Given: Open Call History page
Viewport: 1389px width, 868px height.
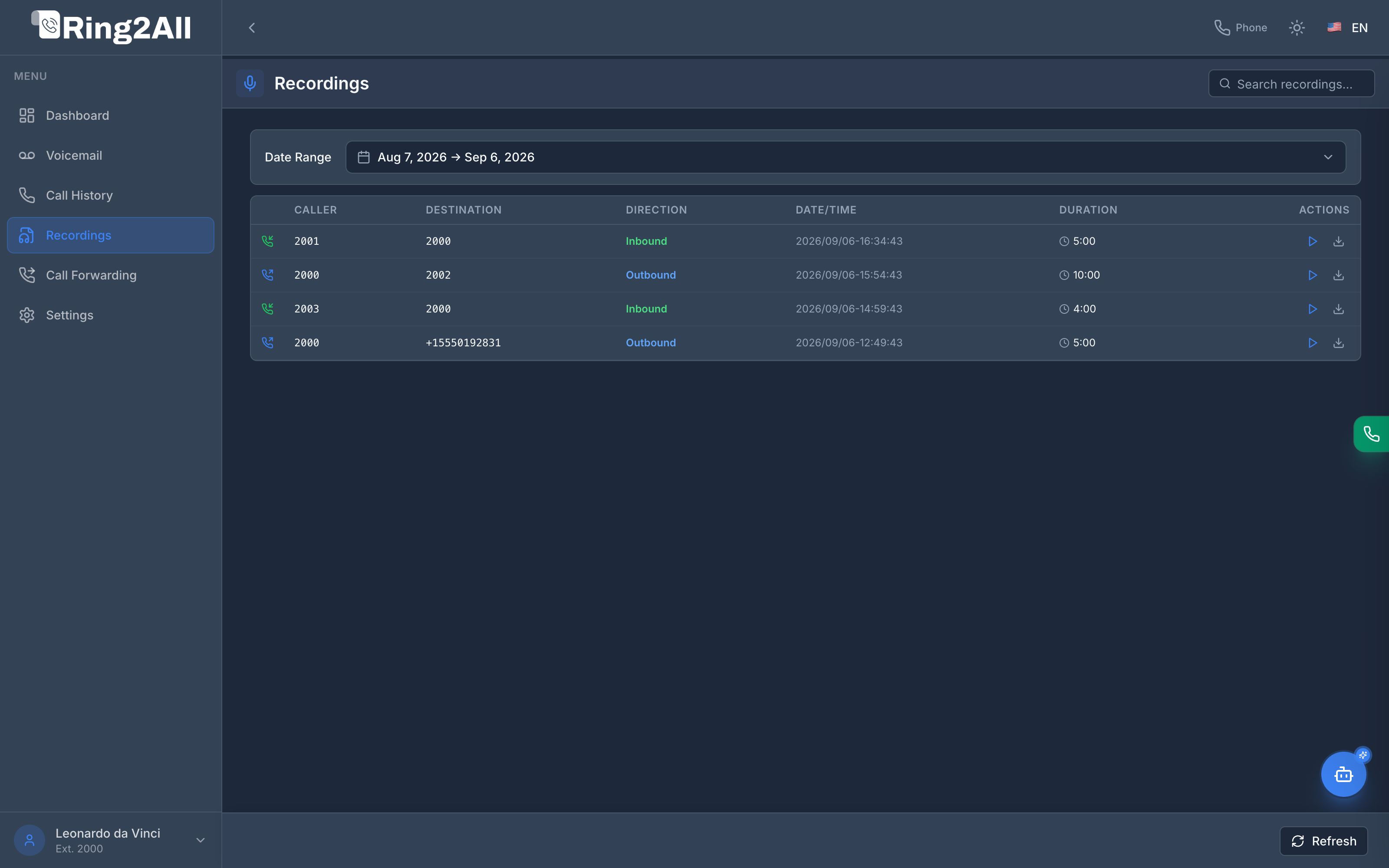Looking at the screenshot, I should [110, 195].
